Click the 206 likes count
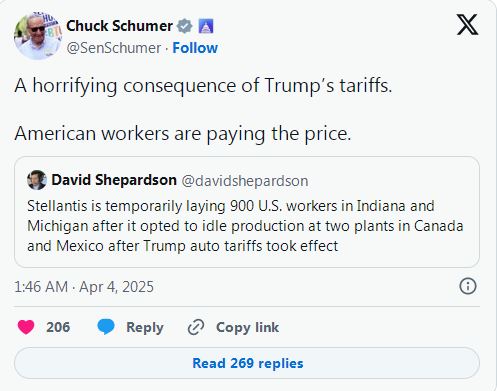This screenshot has width=497, height=391. pyautogui.click(x=58, y=327)
